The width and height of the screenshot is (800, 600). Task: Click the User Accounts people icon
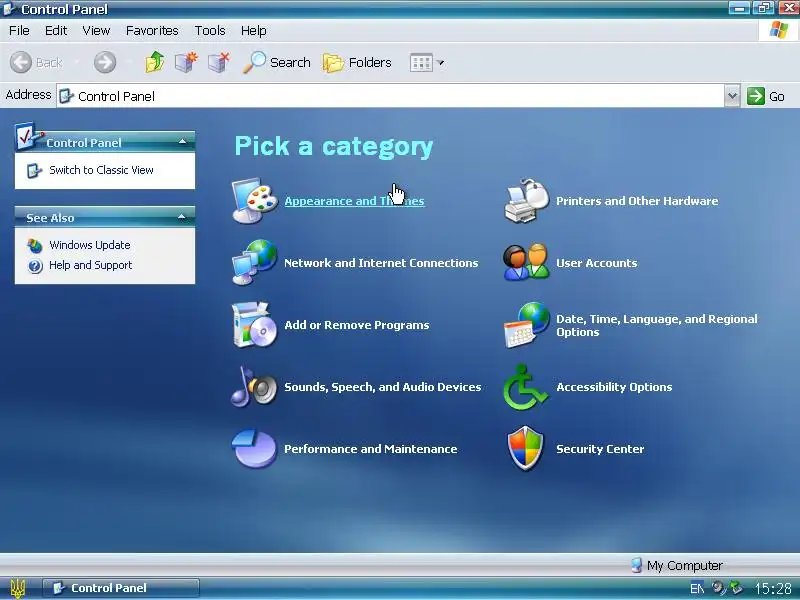[526, 262]
